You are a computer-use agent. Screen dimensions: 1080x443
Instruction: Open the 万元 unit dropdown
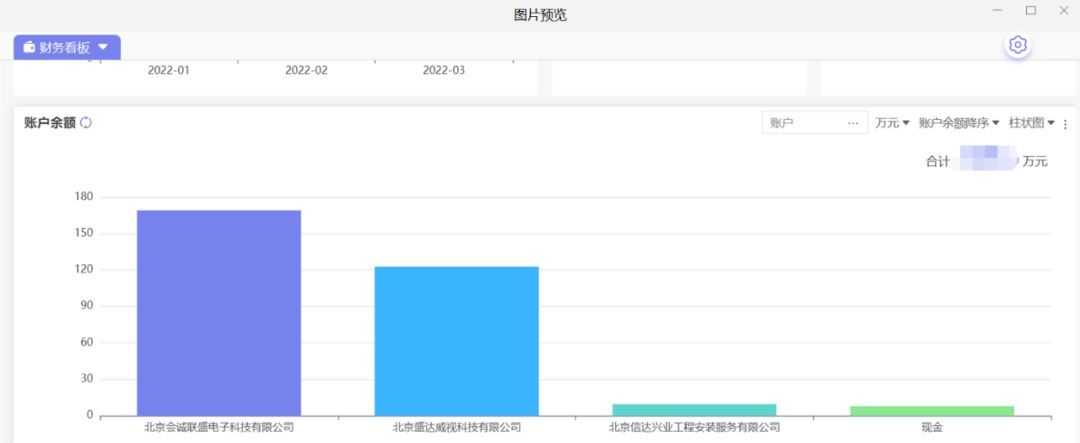(x=892, y=123)
